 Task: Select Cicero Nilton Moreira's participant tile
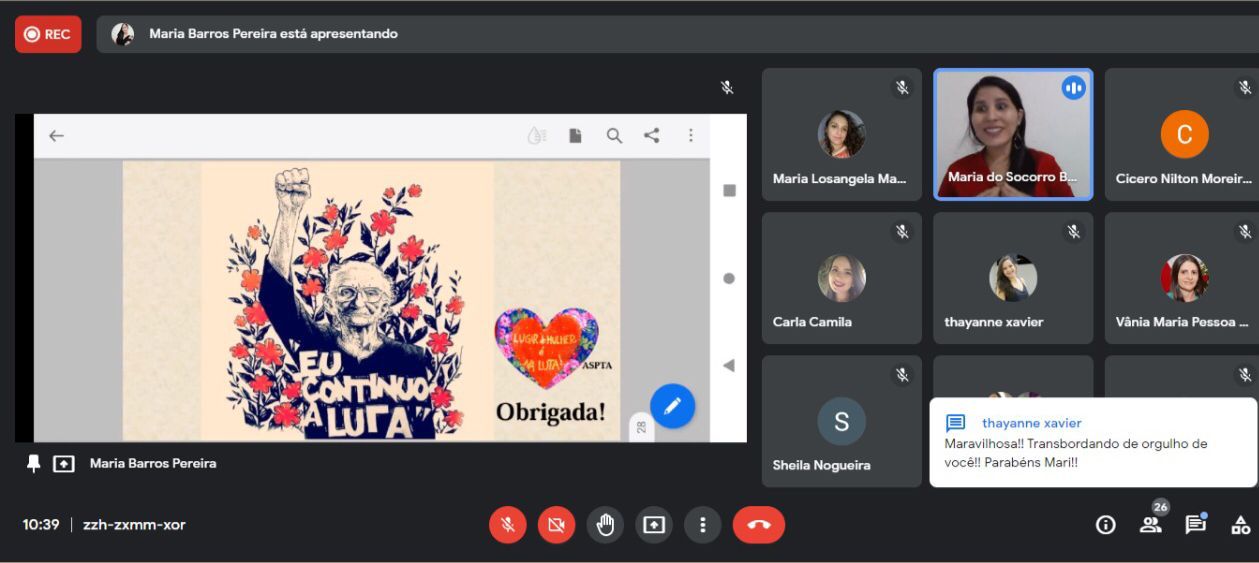tap(1184, 134)
